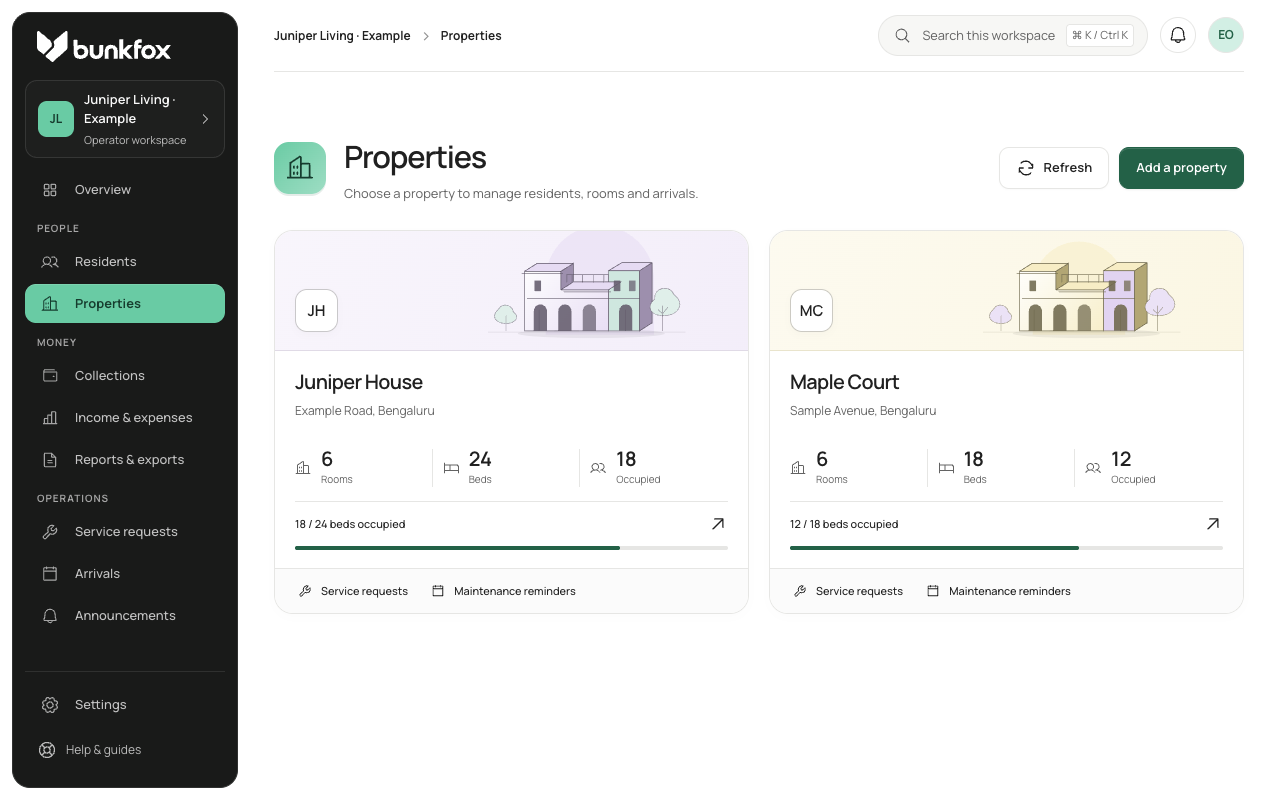Click the Announcements bell icon in sidebar
This screenshot has height=800, width=1280.
click(50, 616)
